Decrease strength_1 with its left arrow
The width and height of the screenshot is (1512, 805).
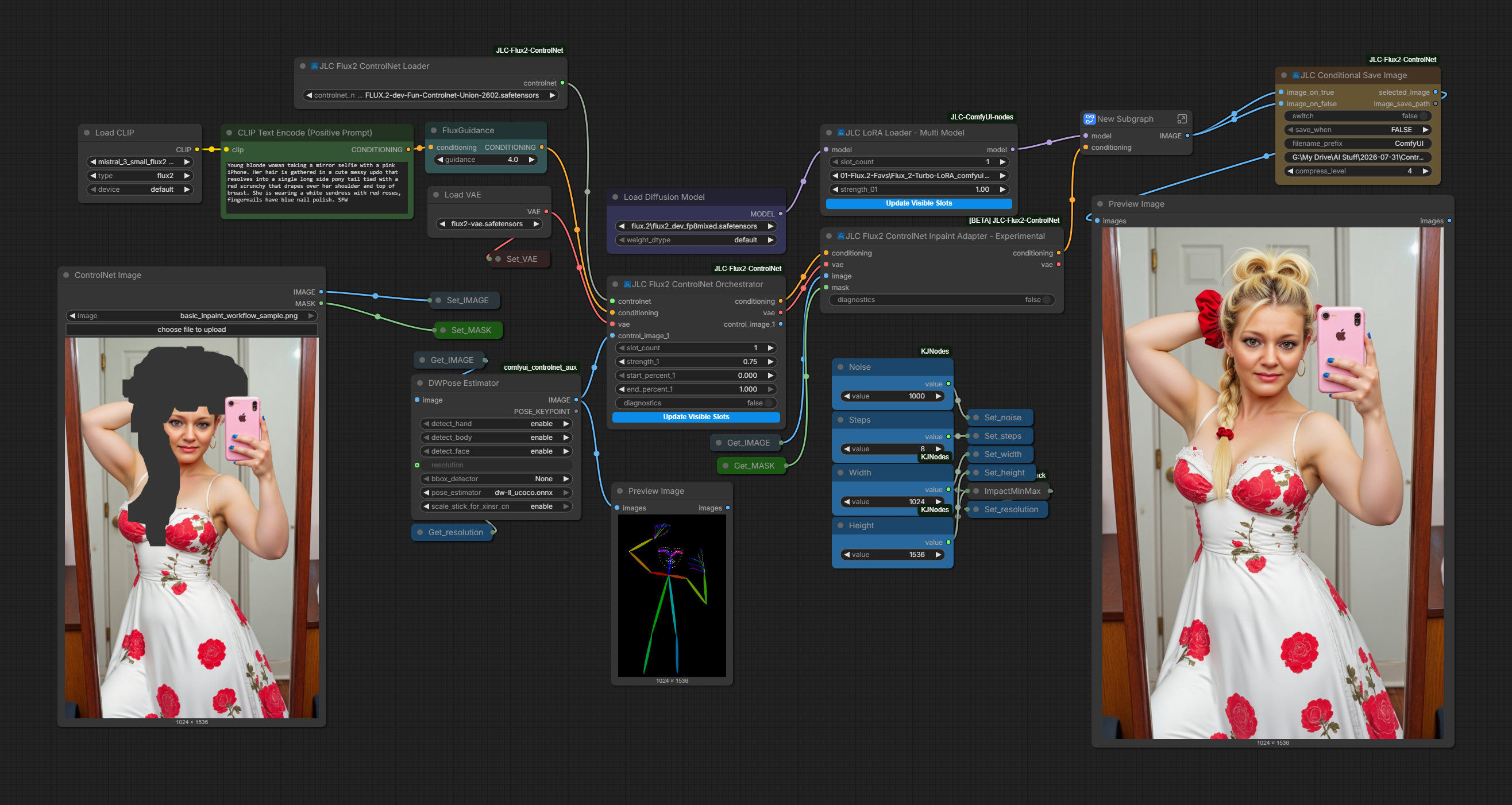(x=622, y=362)
